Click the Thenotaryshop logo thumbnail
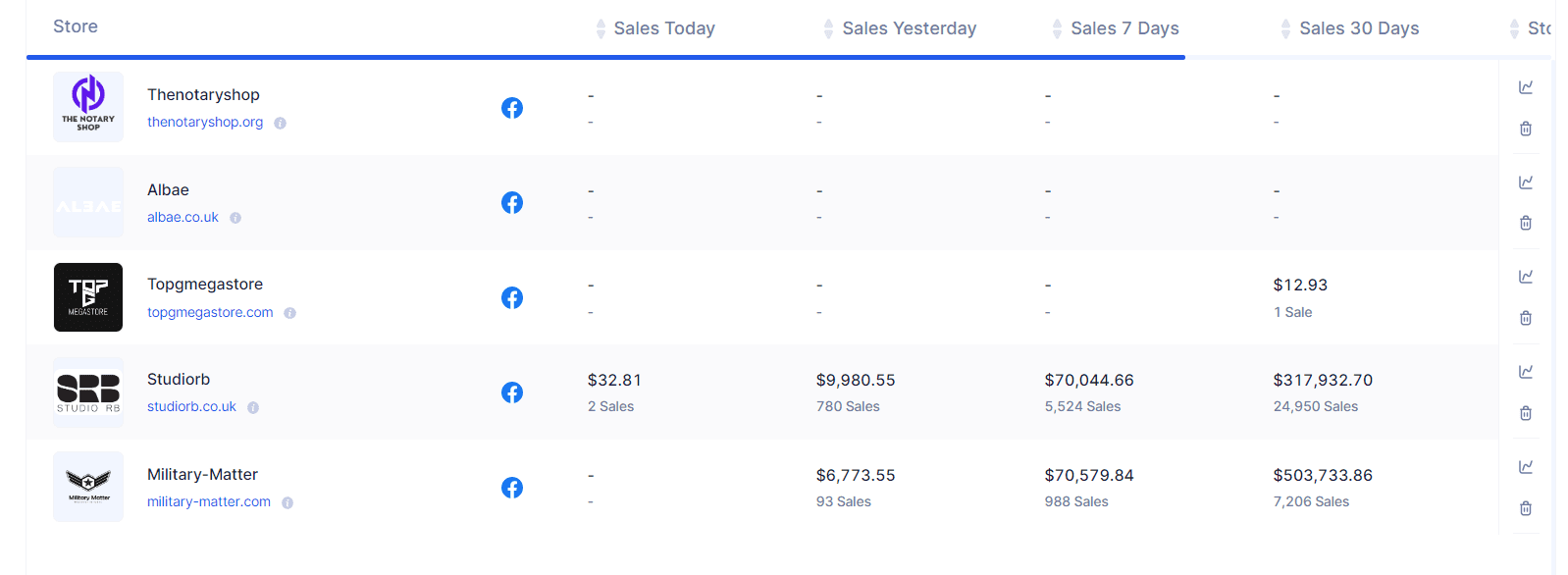This screenshot has width=1568, height=575. [x=88, y=107]
